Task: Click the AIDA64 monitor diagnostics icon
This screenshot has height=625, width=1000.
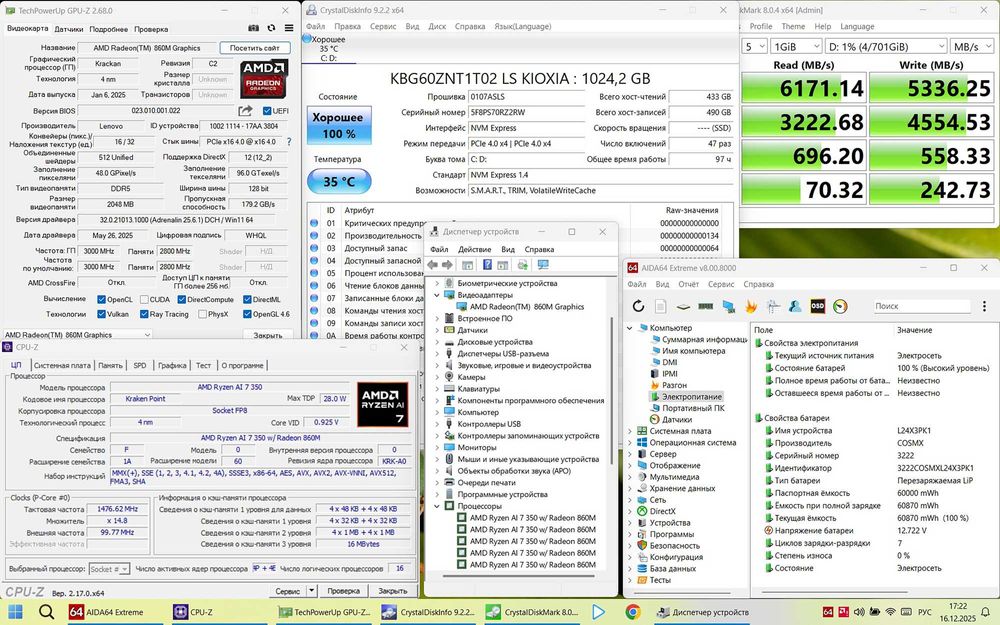Action: tap(728, 306)
